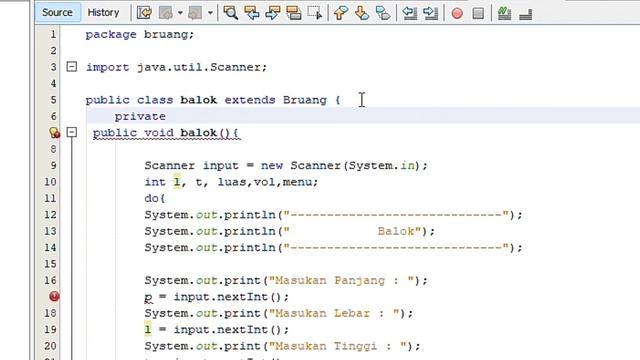Click line number 12 in the gutter
Image resolution: width=640 pixels, height=360 pixels.
(50, 214)
